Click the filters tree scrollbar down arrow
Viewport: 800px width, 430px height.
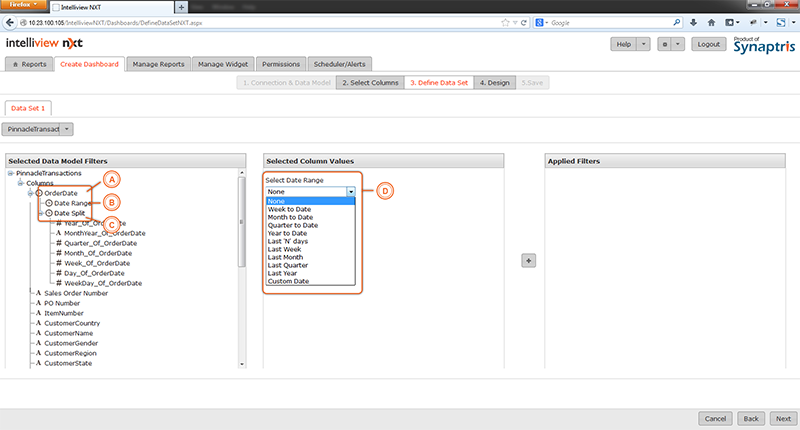coord(242,364)
